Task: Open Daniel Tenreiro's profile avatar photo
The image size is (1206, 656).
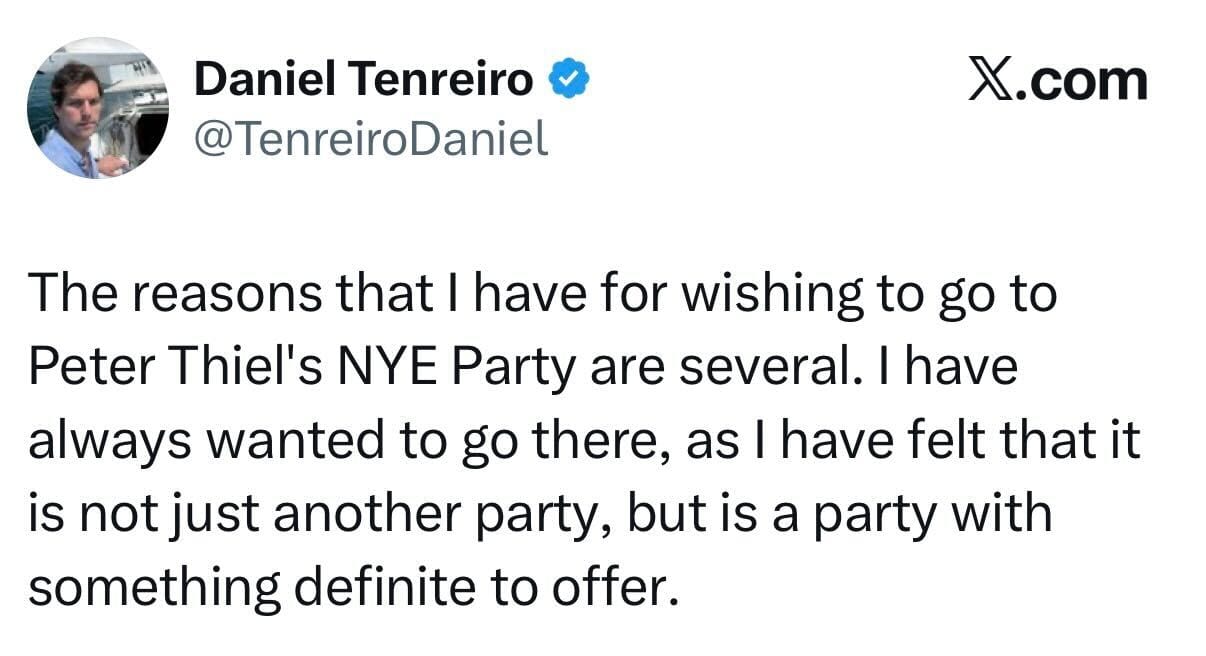Action: 97,108
